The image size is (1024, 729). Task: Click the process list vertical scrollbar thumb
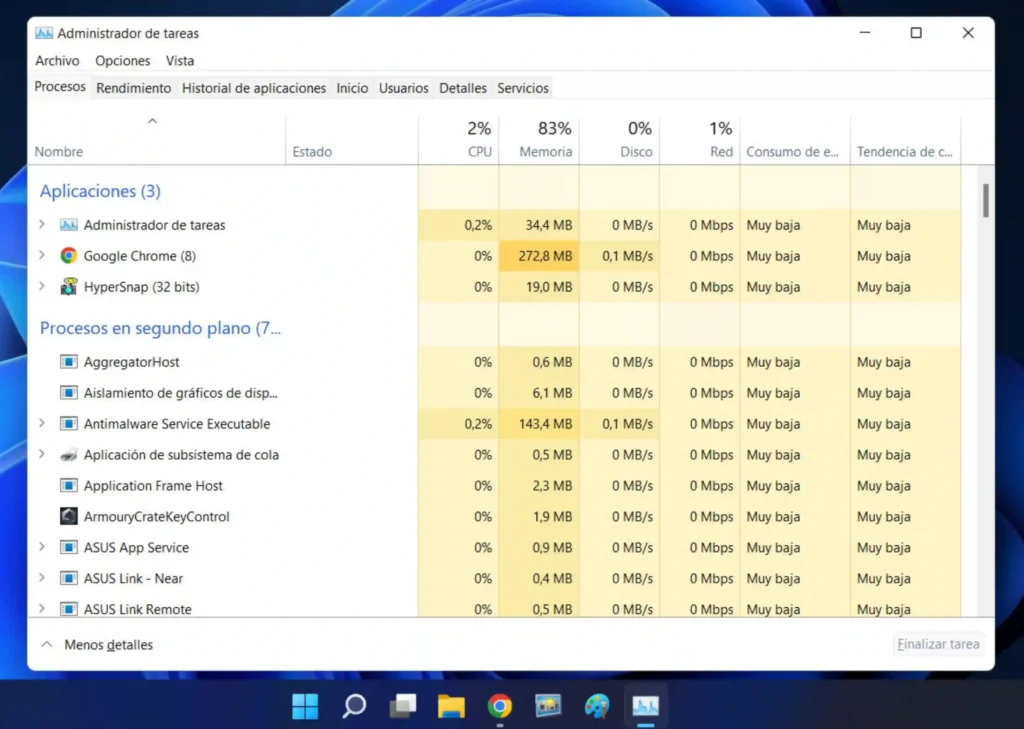pos(985,201)
